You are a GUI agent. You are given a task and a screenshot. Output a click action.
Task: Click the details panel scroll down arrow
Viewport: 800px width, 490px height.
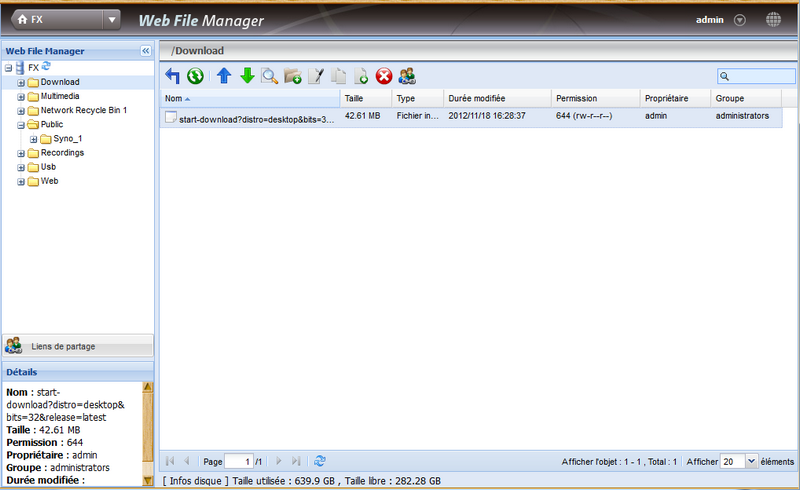tap(147, 480)
